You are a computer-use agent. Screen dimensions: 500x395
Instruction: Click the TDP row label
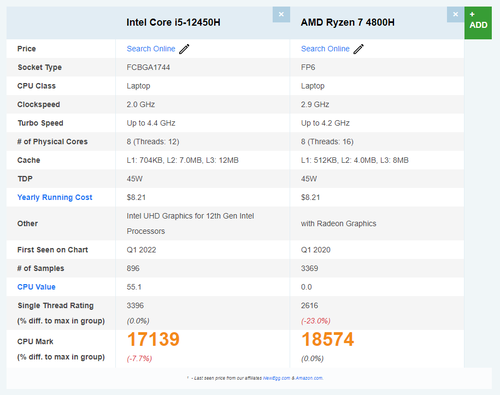click(x=25, y=179)
